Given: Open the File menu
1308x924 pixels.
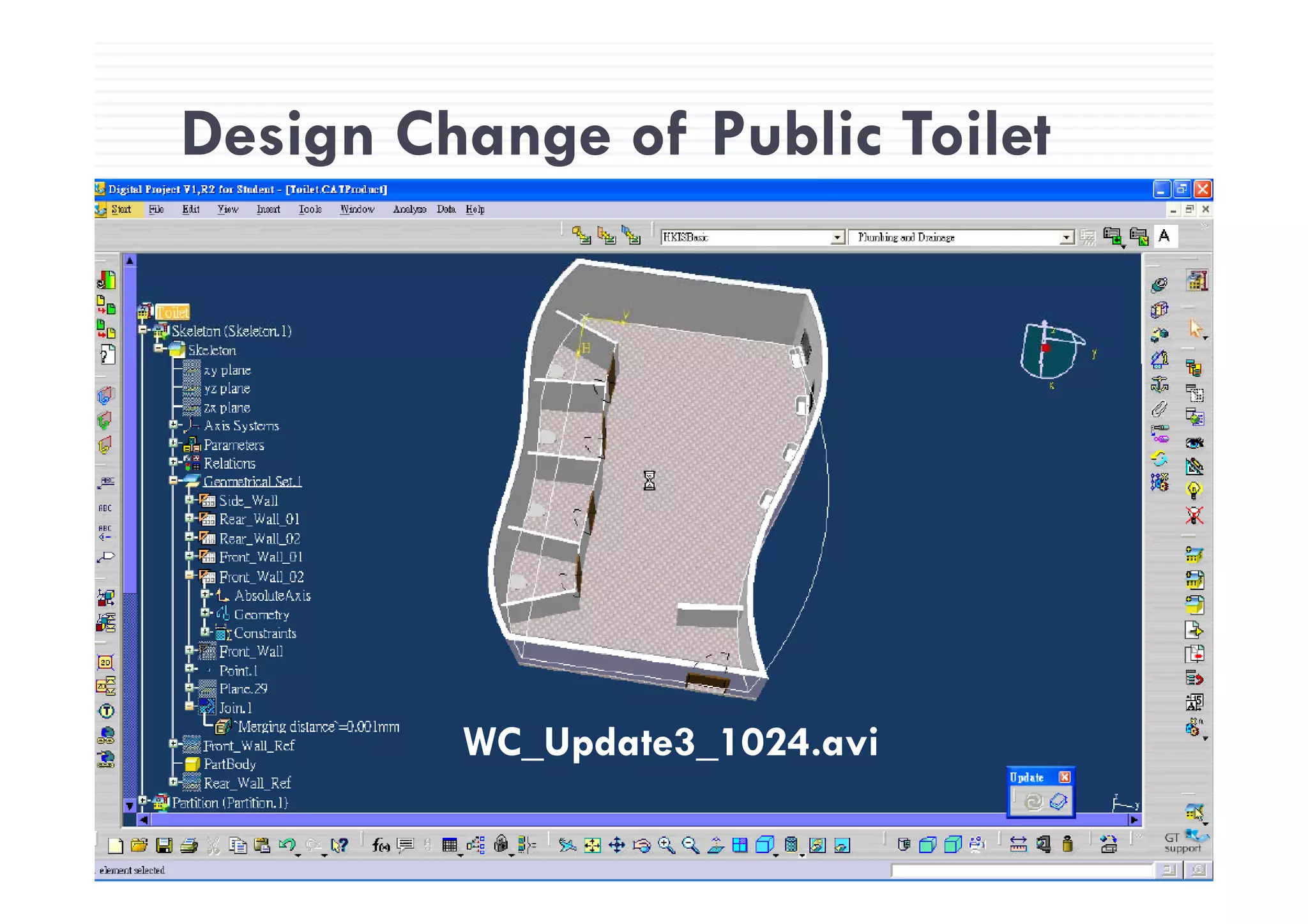Looking at the screenshot, I should [x=156, y=209].
